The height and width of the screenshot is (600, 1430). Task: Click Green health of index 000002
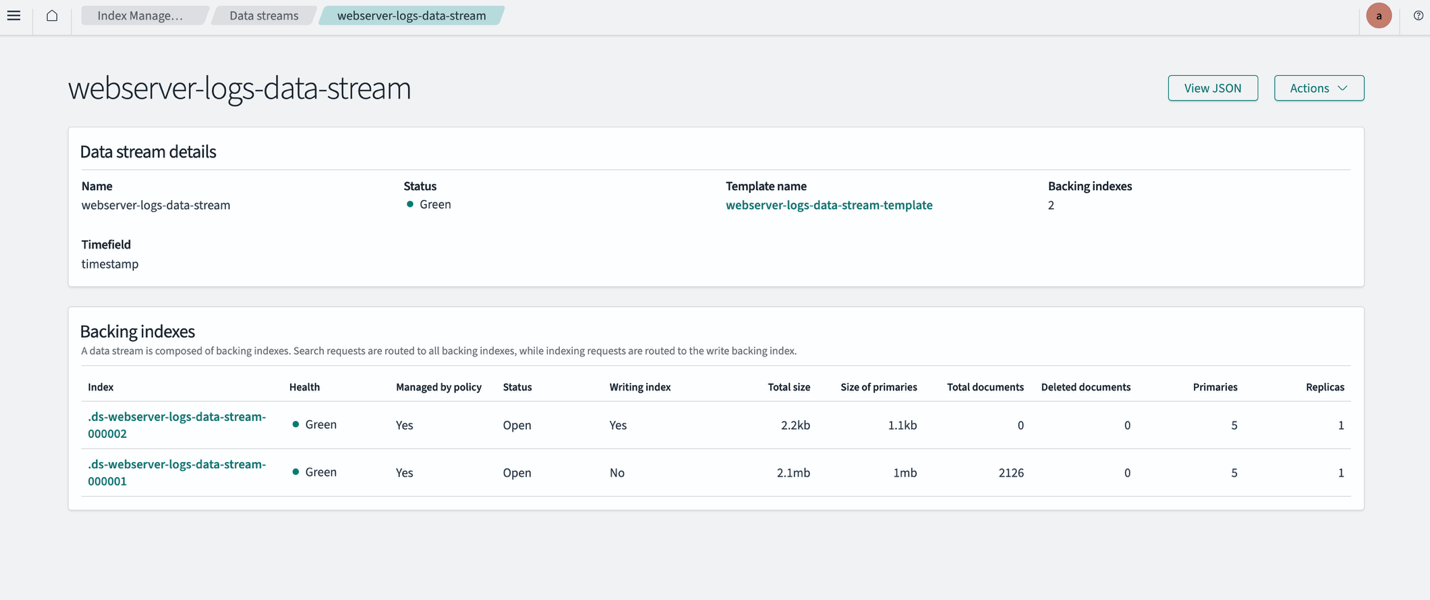314,425
